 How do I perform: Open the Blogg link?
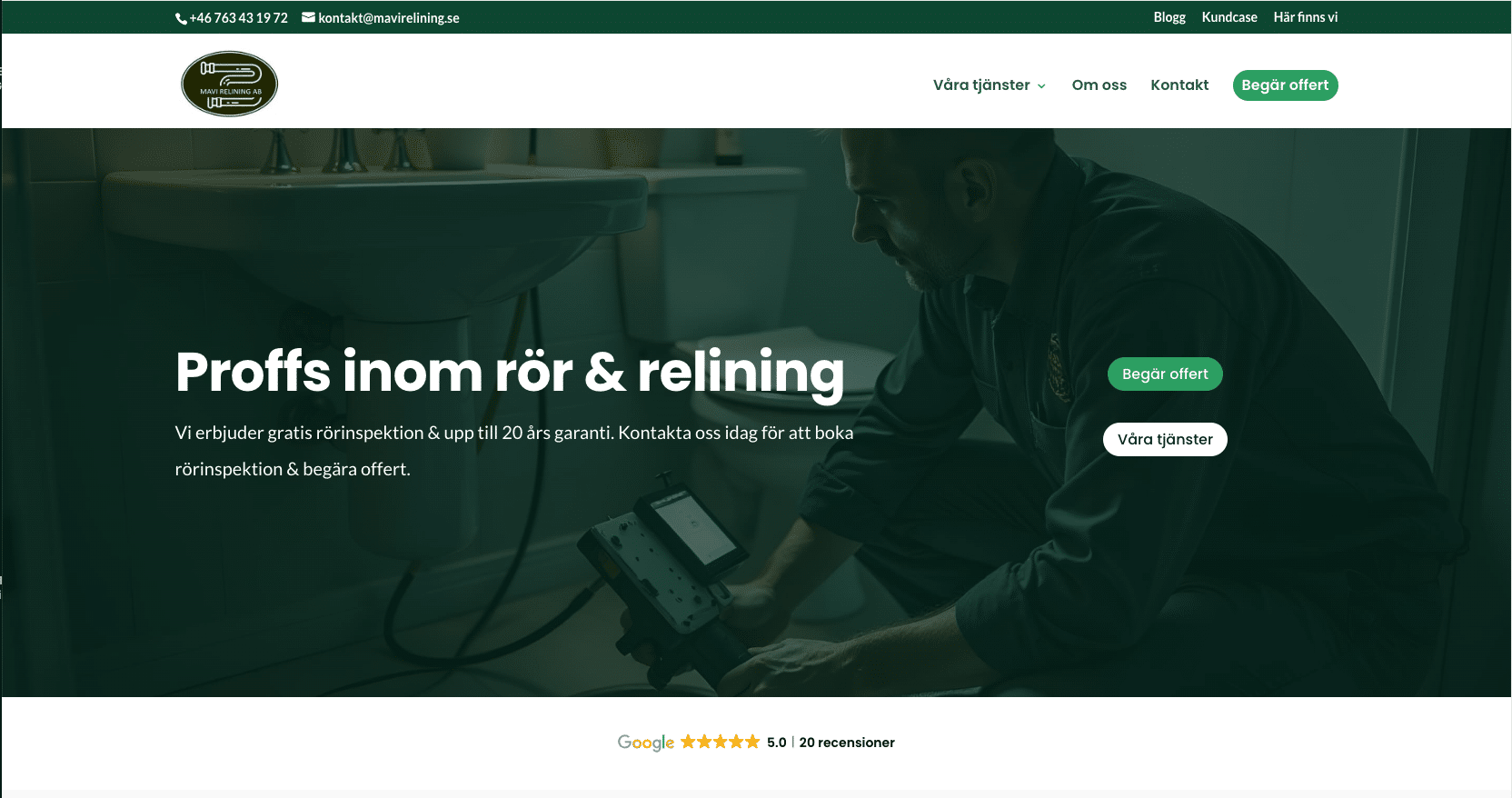1169,17
